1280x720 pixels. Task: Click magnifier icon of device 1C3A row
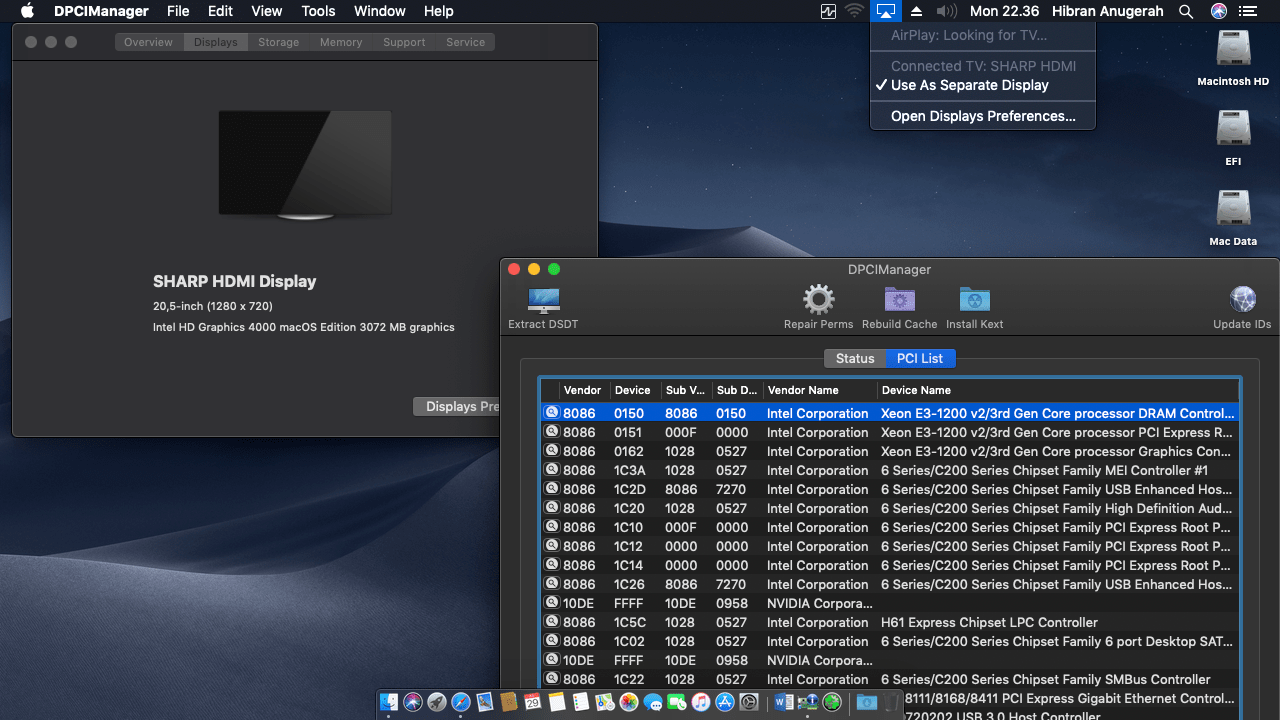(551, 470)
